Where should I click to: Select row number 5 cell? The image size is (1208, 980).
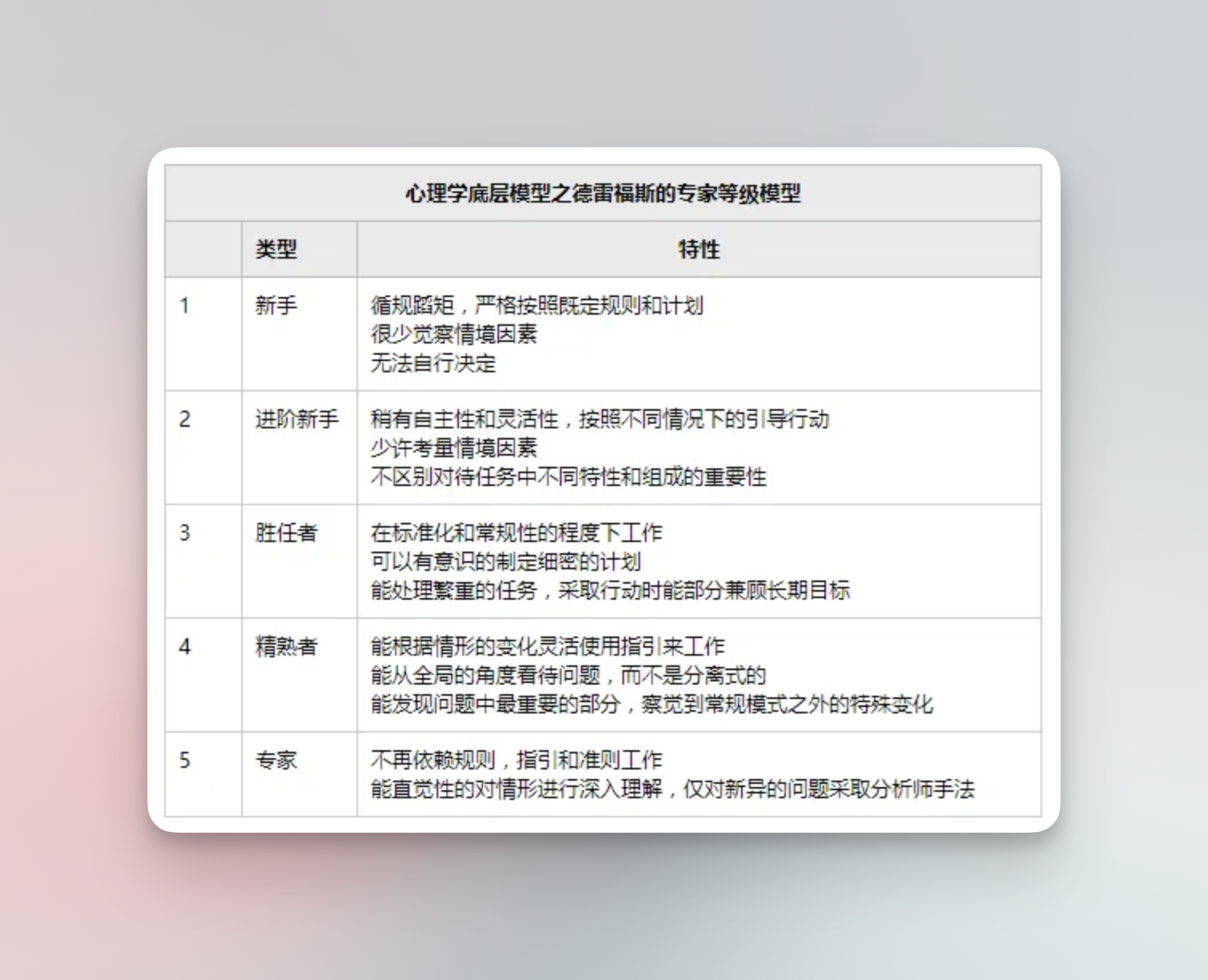(185, 761)
